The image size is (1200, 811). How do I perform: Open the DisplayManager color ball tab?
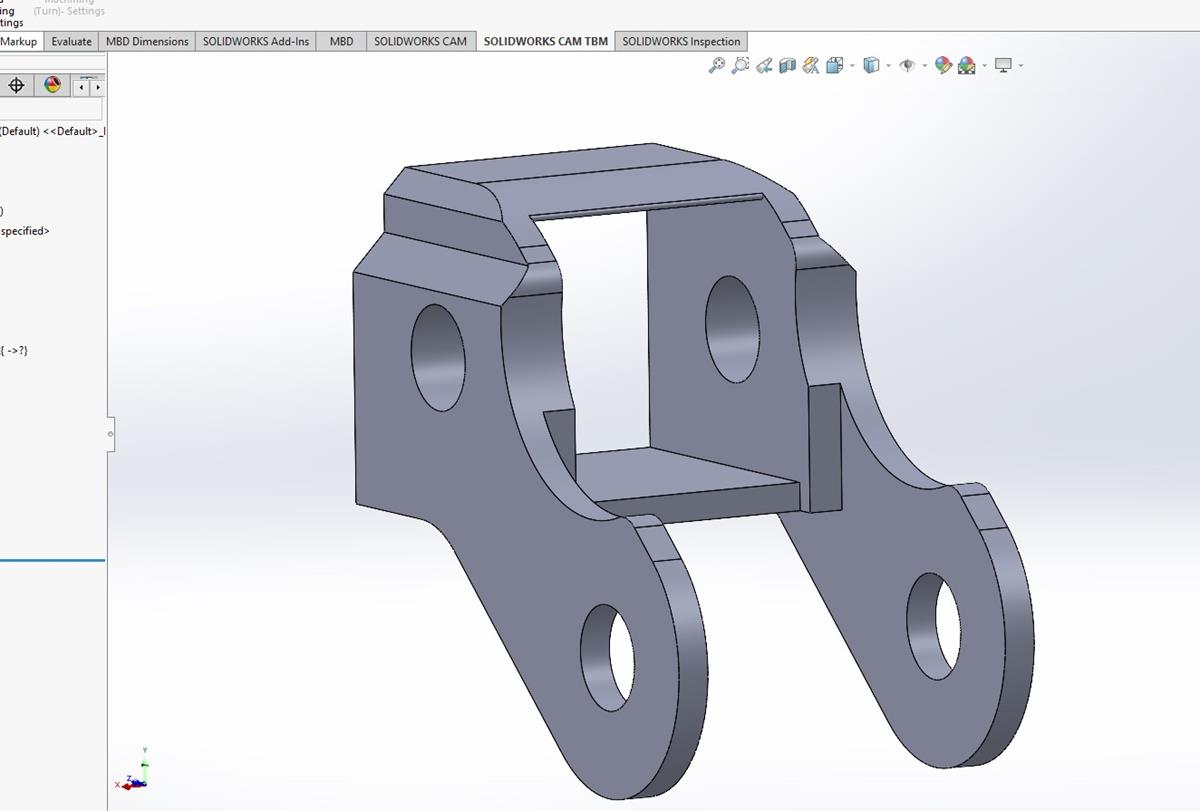tap(52, 86)
